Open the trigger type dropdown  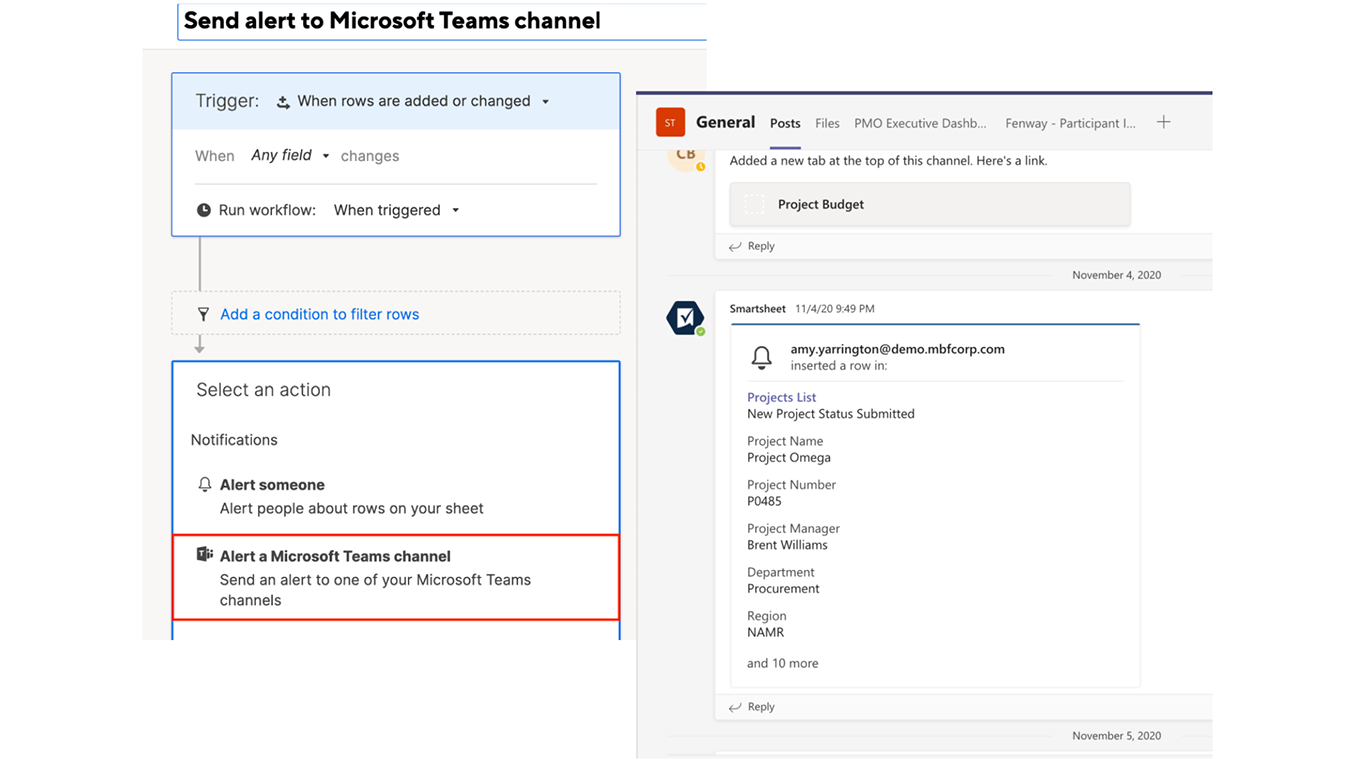(x=545, y=101)
